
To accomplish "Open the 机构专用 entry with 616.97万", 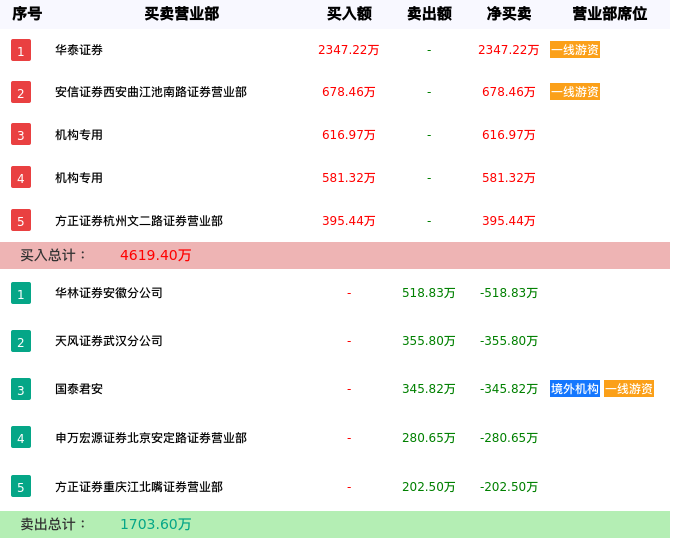I will 79,135.
